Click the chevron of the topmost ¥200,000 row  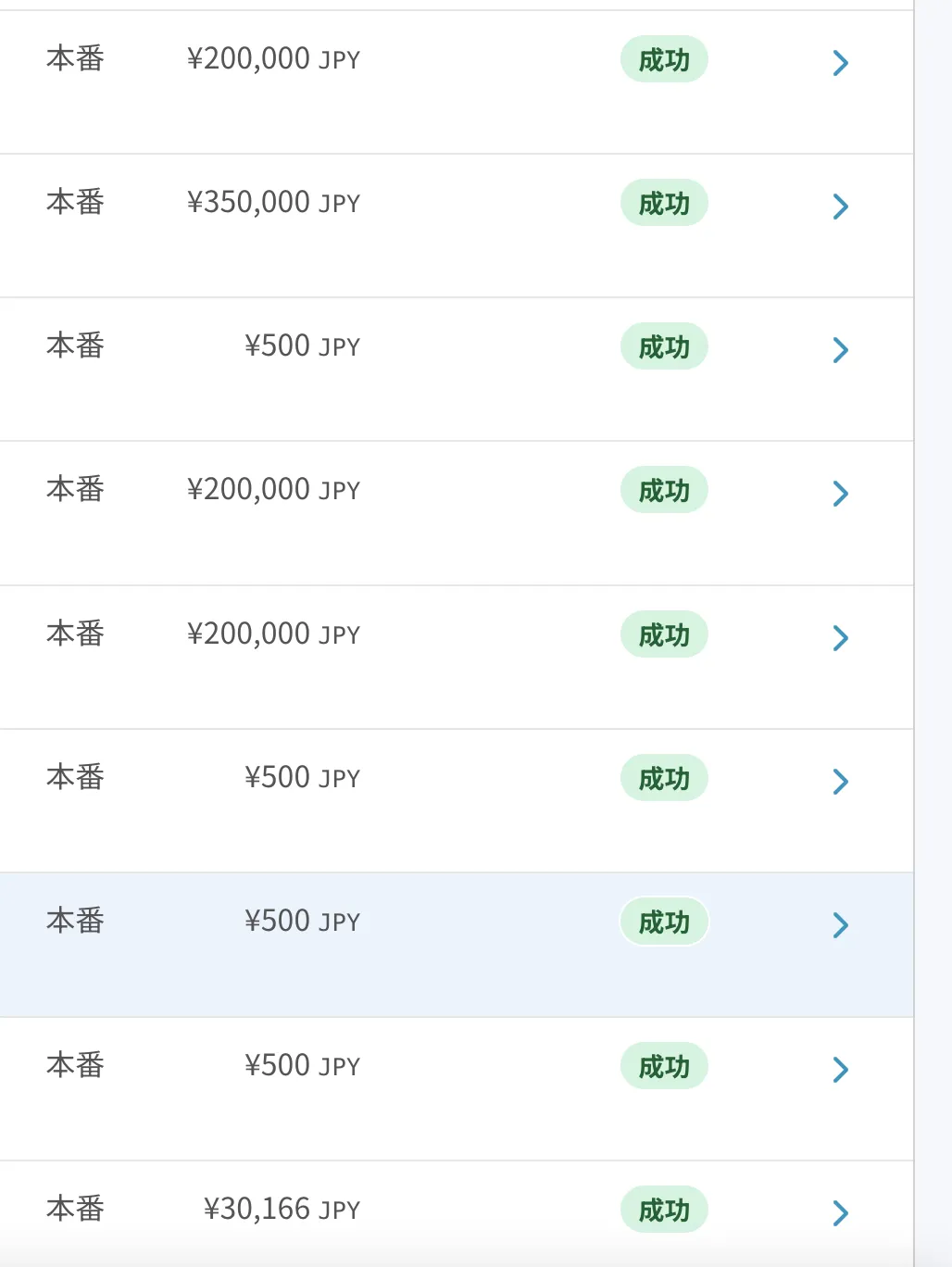pos(840,62)
